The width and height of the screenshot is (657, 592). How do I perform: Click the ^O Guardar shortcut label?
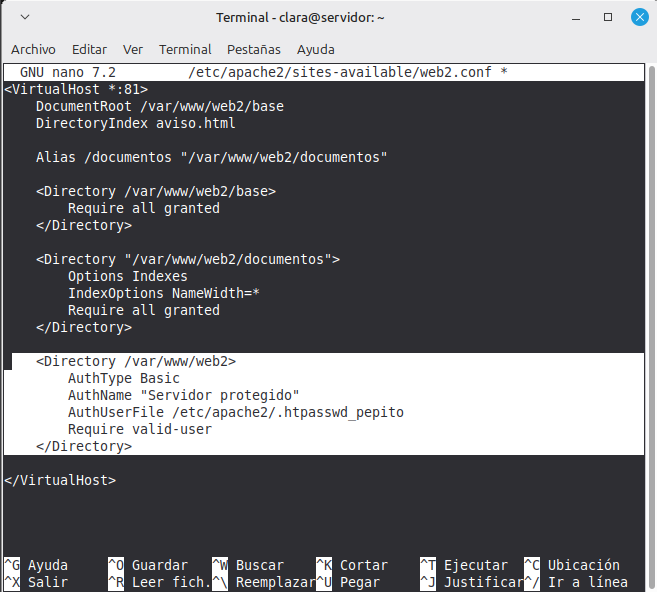(147, 565)
